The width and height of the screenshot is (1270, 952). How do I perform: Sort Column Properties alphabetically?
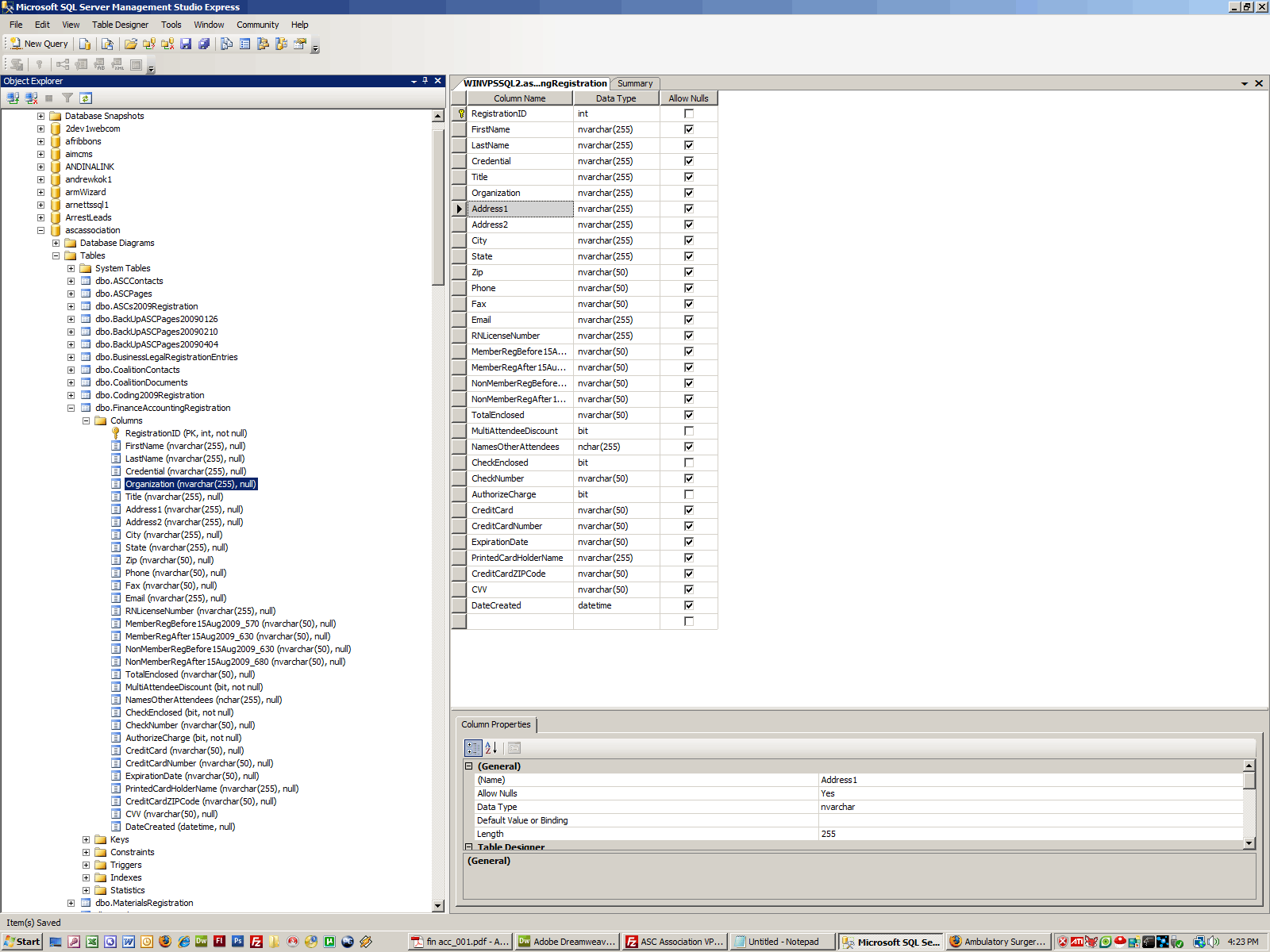click(491, 748)
